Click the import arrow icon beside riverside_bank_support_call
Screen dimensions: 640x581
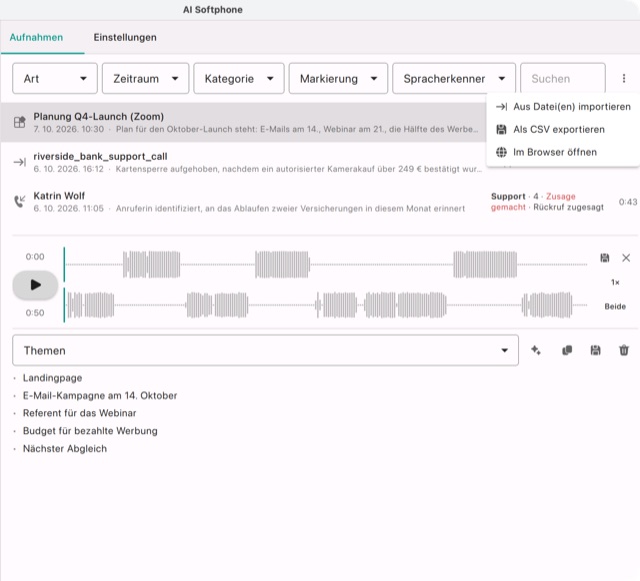[x=20, y=162]
